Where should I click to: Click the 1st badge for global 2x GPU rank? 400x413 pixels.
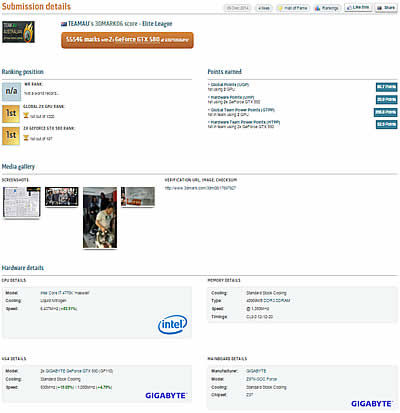(11, 113)
